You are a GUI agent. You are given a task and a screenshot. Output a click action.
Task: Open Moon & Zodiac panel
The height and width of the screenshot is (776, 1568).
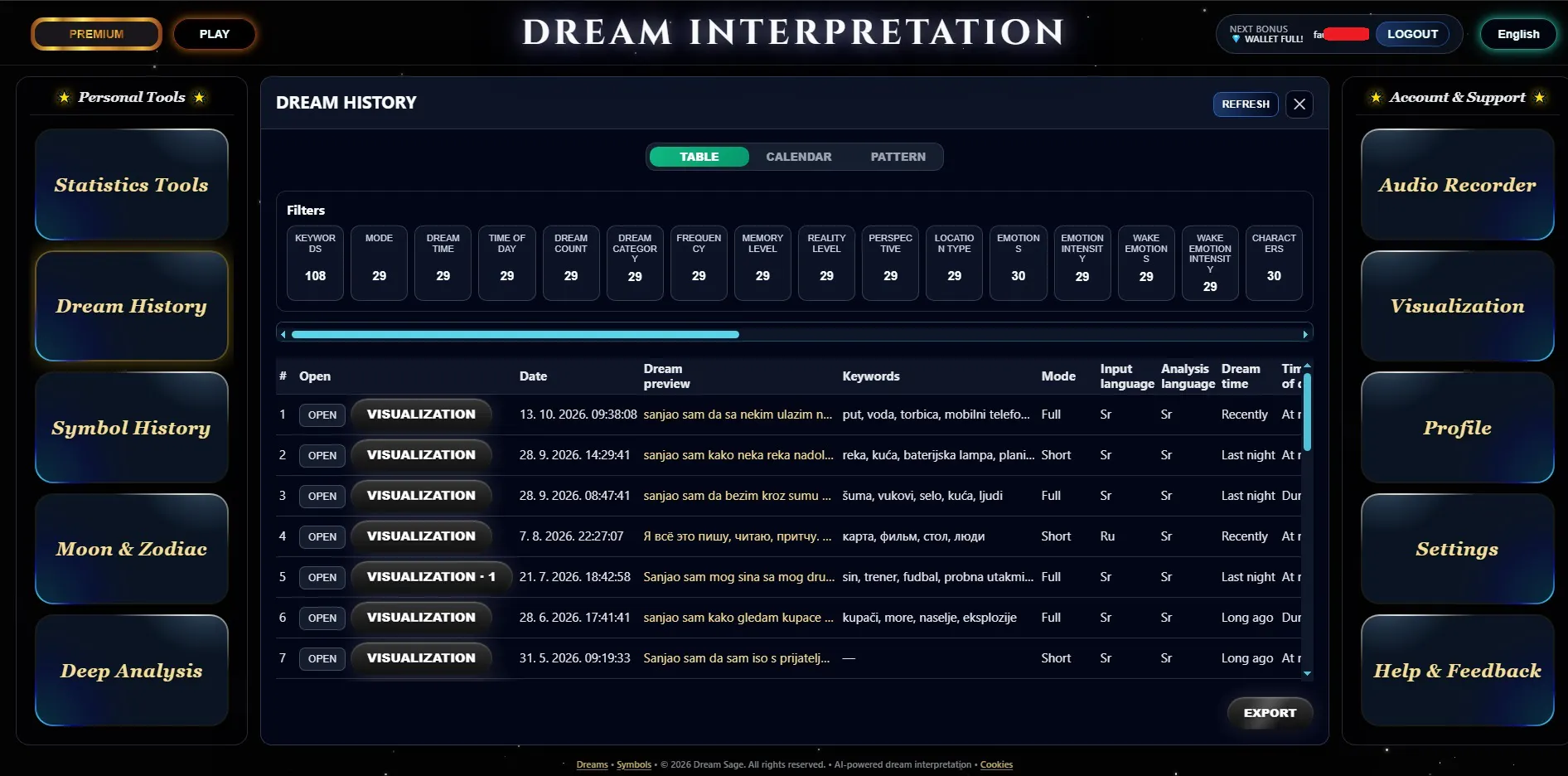point(132,549)
